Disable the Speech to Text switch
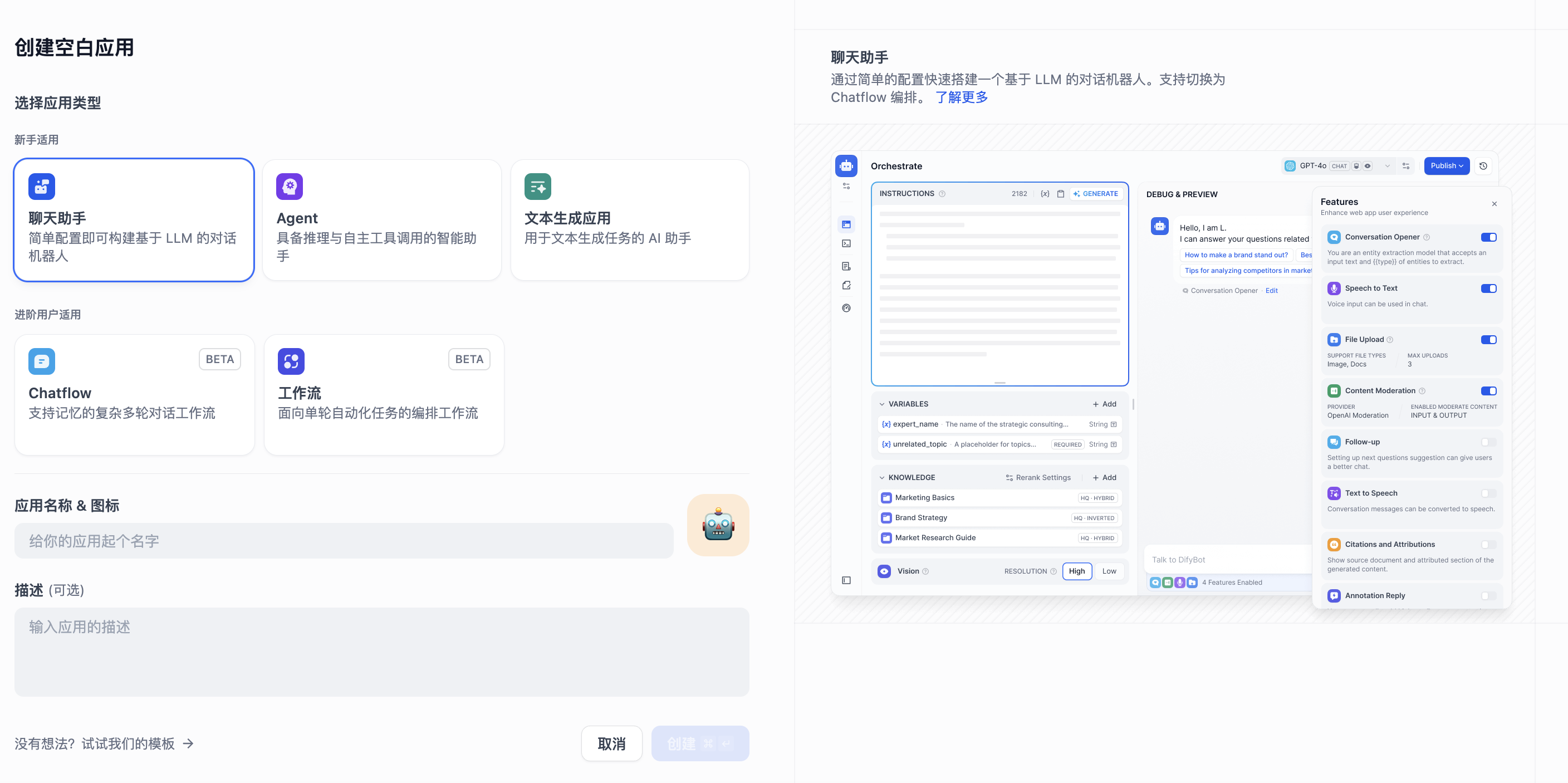Viewport: 1568px width, 783px height. (x=1488, y=288)
